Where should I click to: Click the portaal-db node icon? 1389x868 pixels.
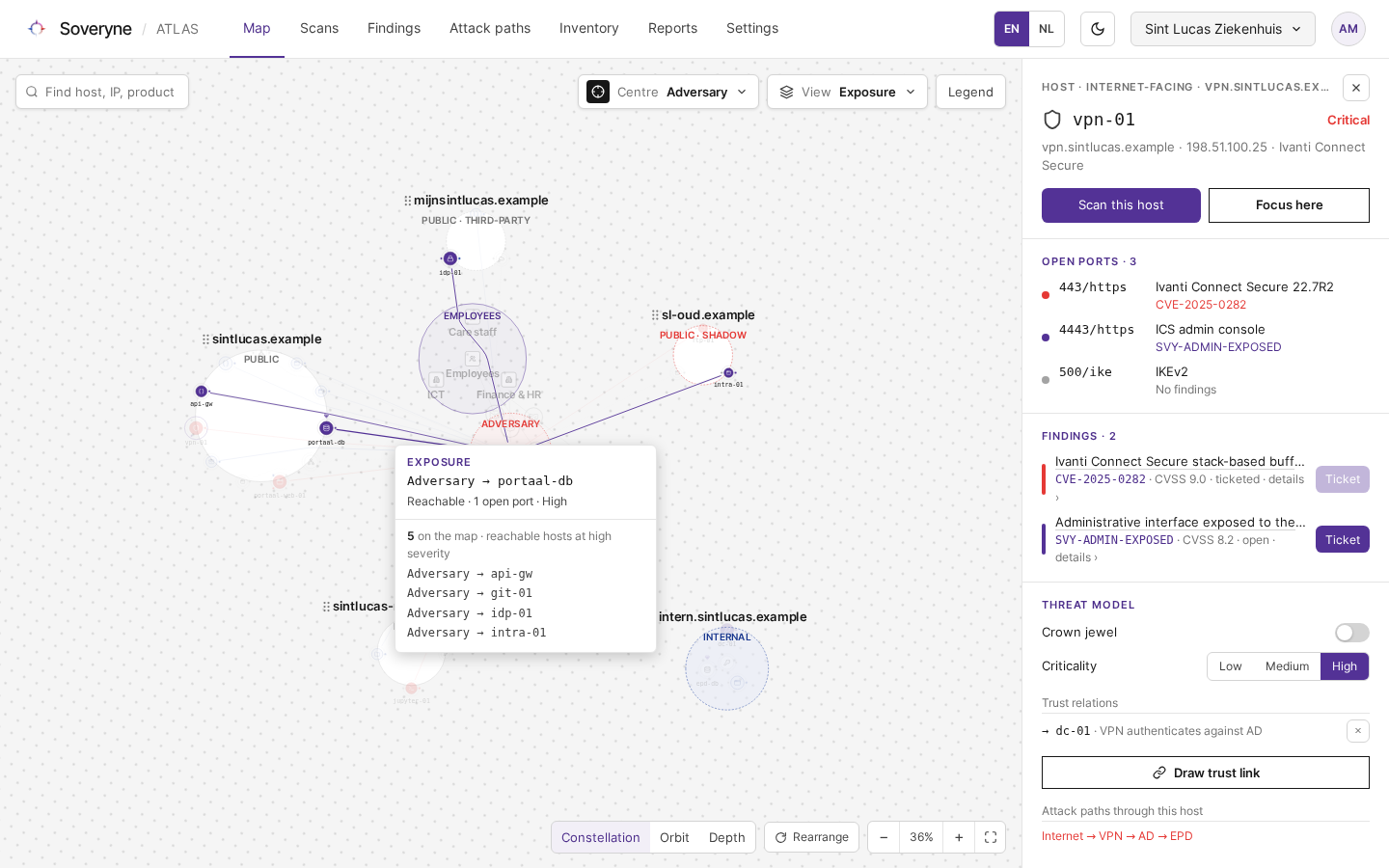(x=326, y=428)
